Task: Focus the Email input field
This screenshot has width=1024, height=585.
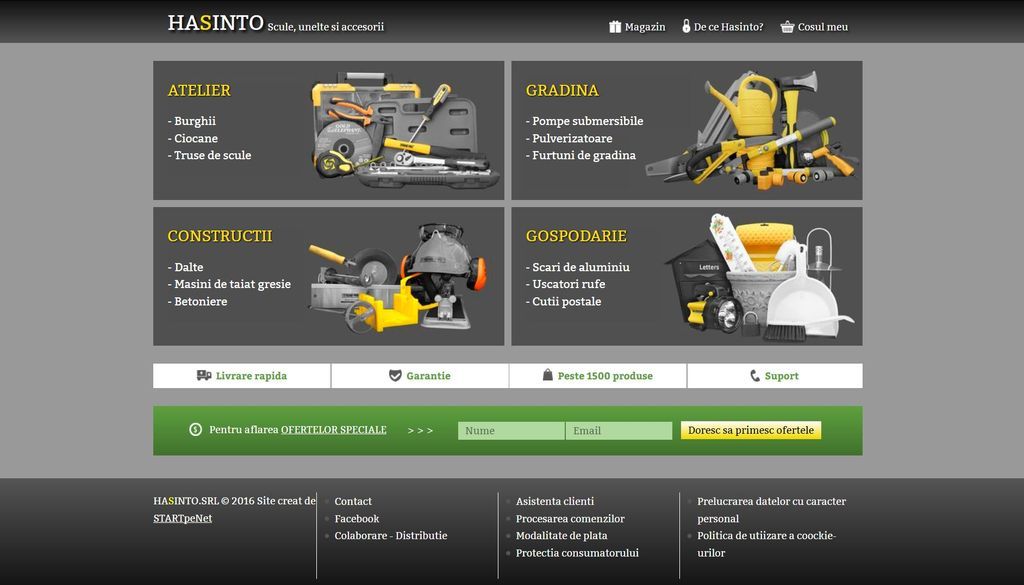Action: (x=619, y=431)
